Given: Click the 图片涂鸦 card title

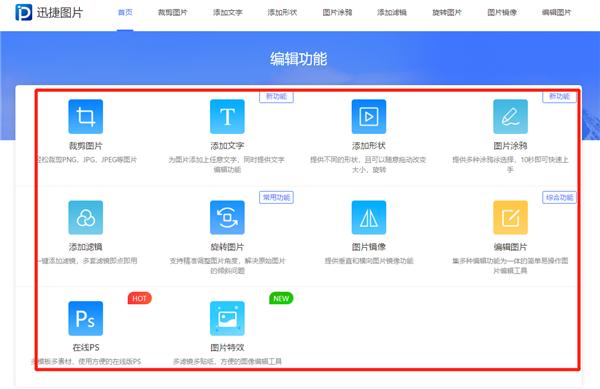Looking at the screenshot, I should [510, 146].
